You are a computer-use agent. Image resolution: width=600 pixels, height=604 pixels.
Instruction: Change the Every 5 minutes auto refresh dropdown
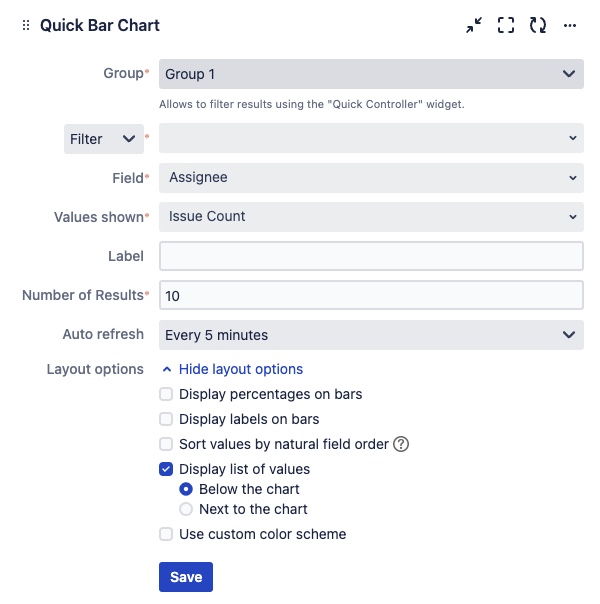(371, 335)
